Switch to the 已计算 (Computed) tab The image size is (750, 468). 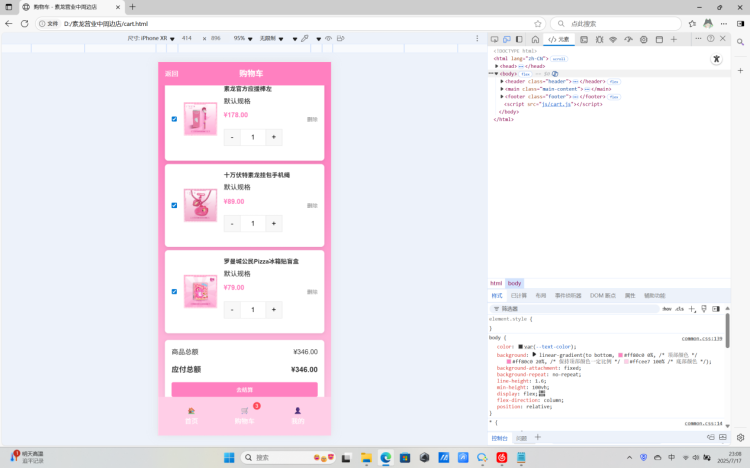[x=518, y=296]
